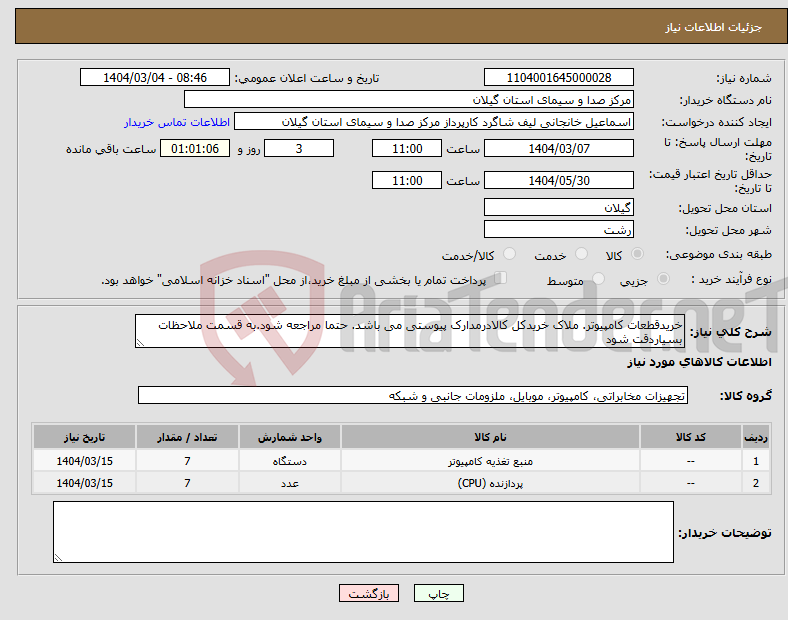This screenshot has height=620, width=788.
Task: Click the واحد شمارش column header
Action: [290, 437]
